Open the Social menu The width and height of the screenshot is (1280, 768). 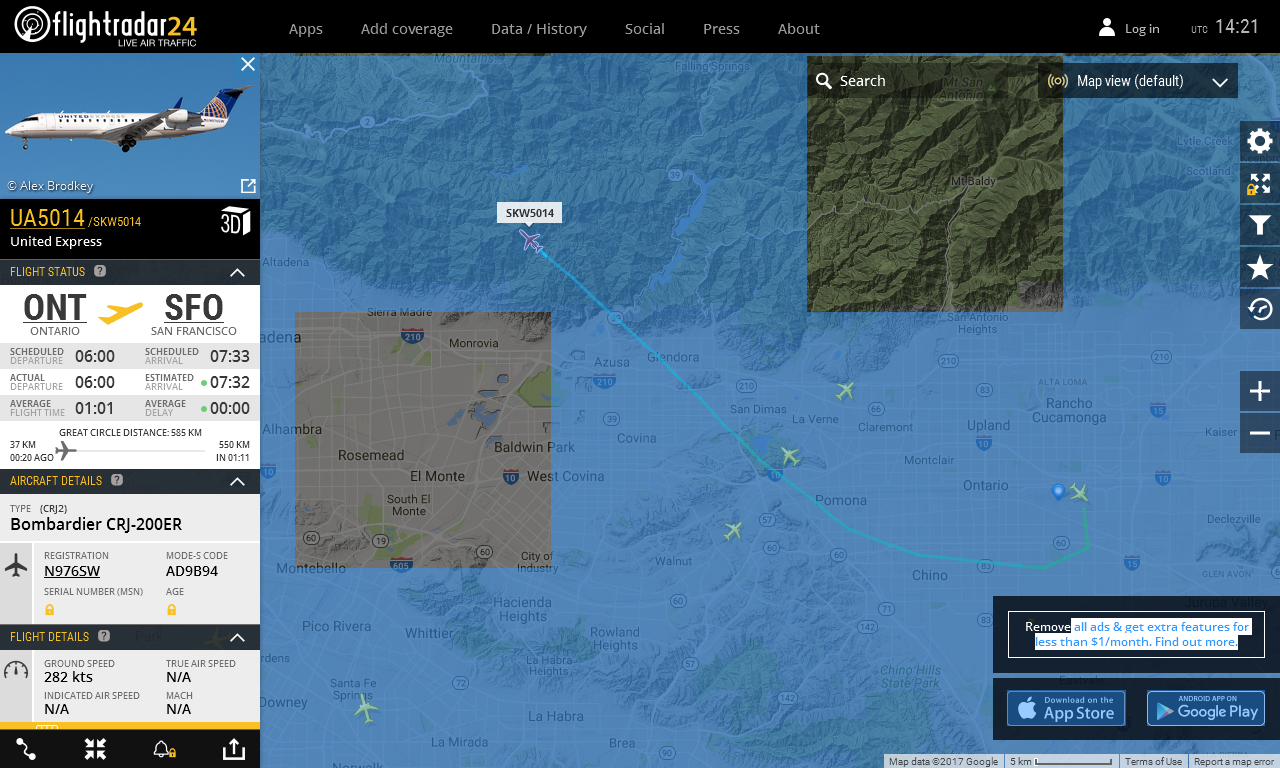(x=645, y=29)
